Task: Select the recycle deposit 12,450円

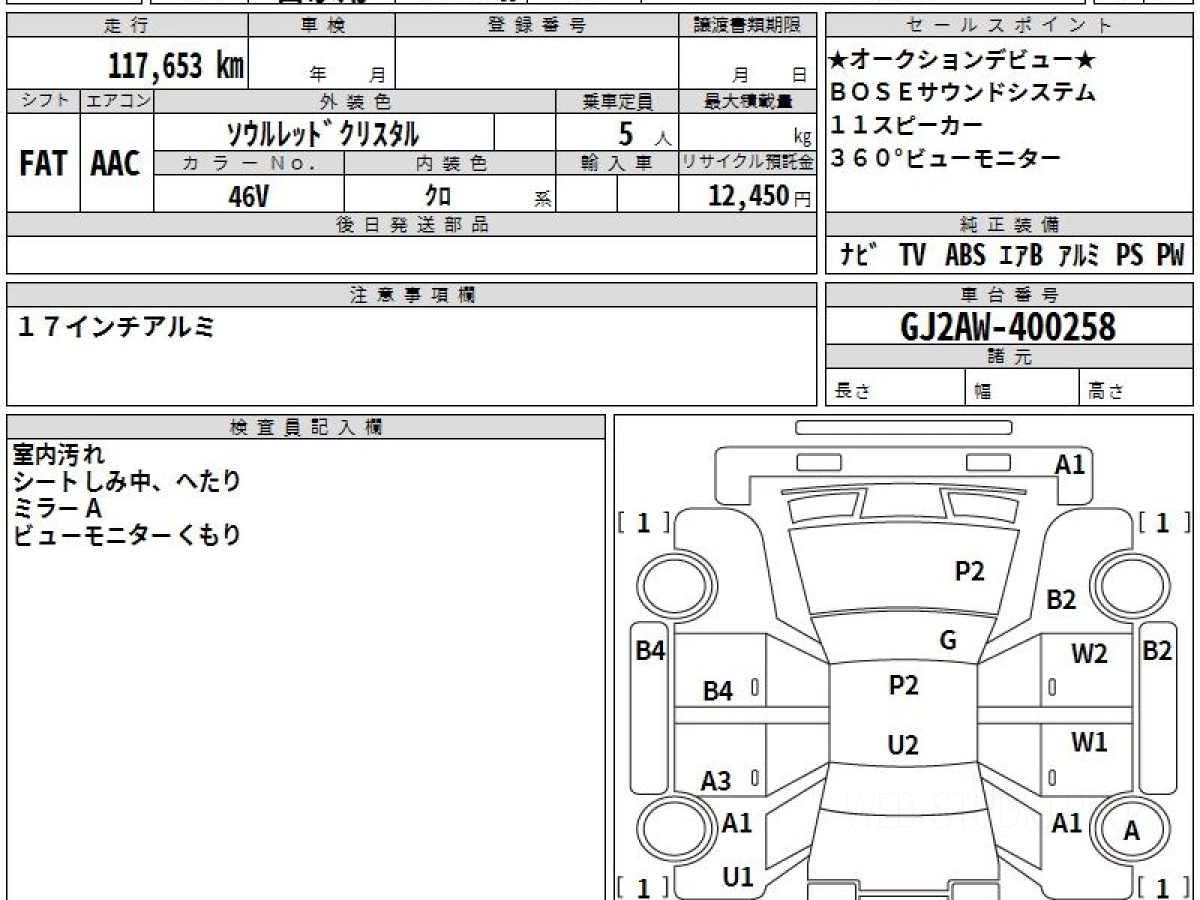Action: coord(760,196)
